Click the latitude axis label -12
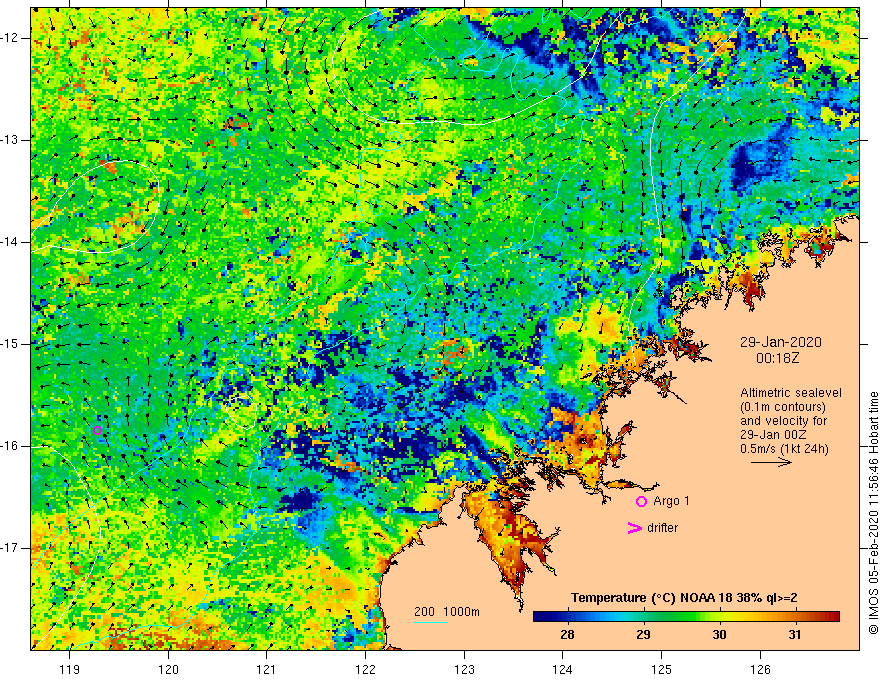The image size is (880, 680). point(10,38)
